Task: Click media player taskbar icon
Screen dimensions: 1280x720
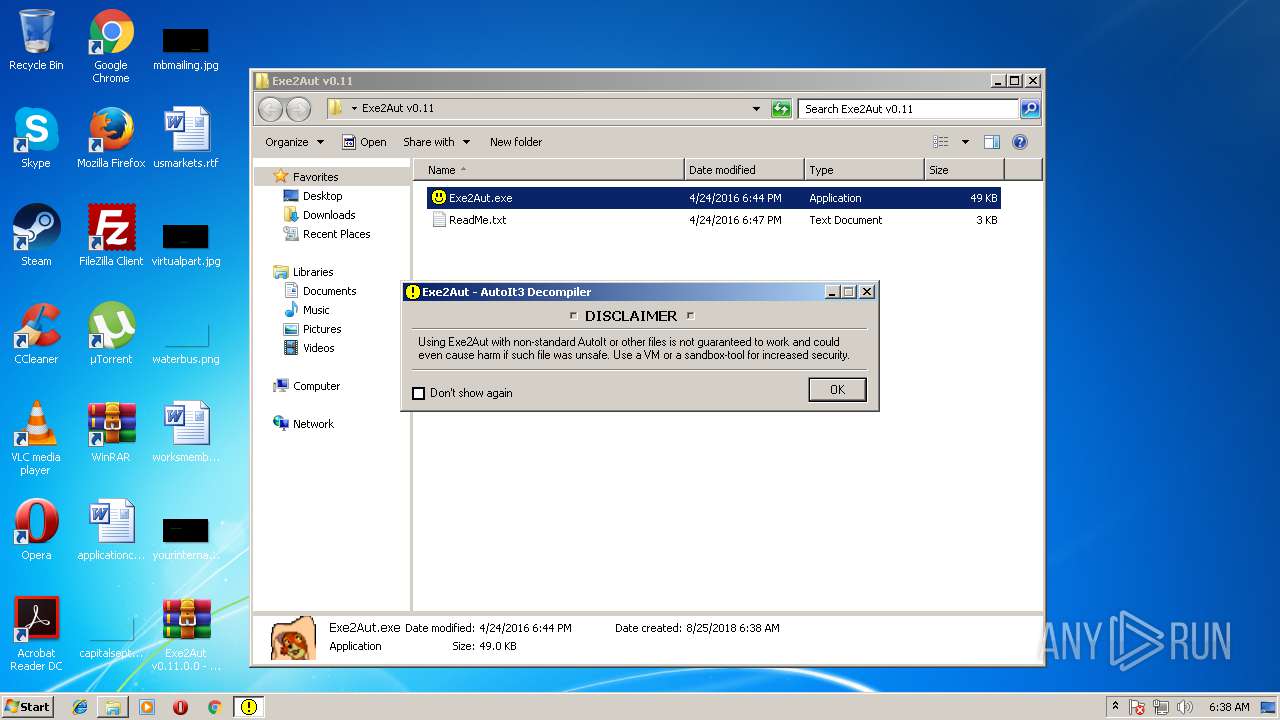Action: pos(147,707)
